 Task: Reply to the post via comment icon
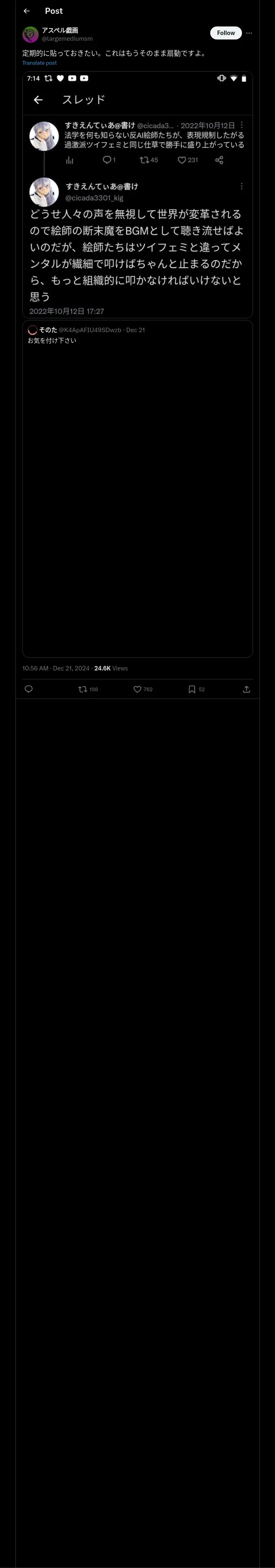(28, 689)
